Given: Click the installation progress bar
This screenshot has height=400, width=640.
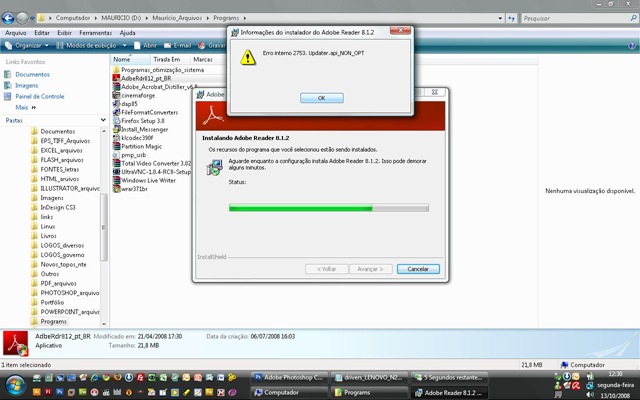Looking at the screenshot, I should [x=329, y=208].
